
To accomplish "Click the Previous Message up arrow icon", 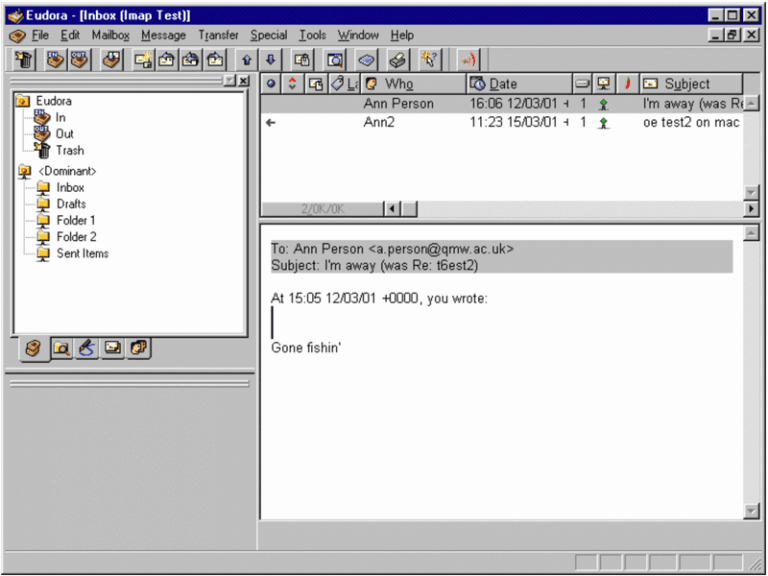I will (247, 60).
